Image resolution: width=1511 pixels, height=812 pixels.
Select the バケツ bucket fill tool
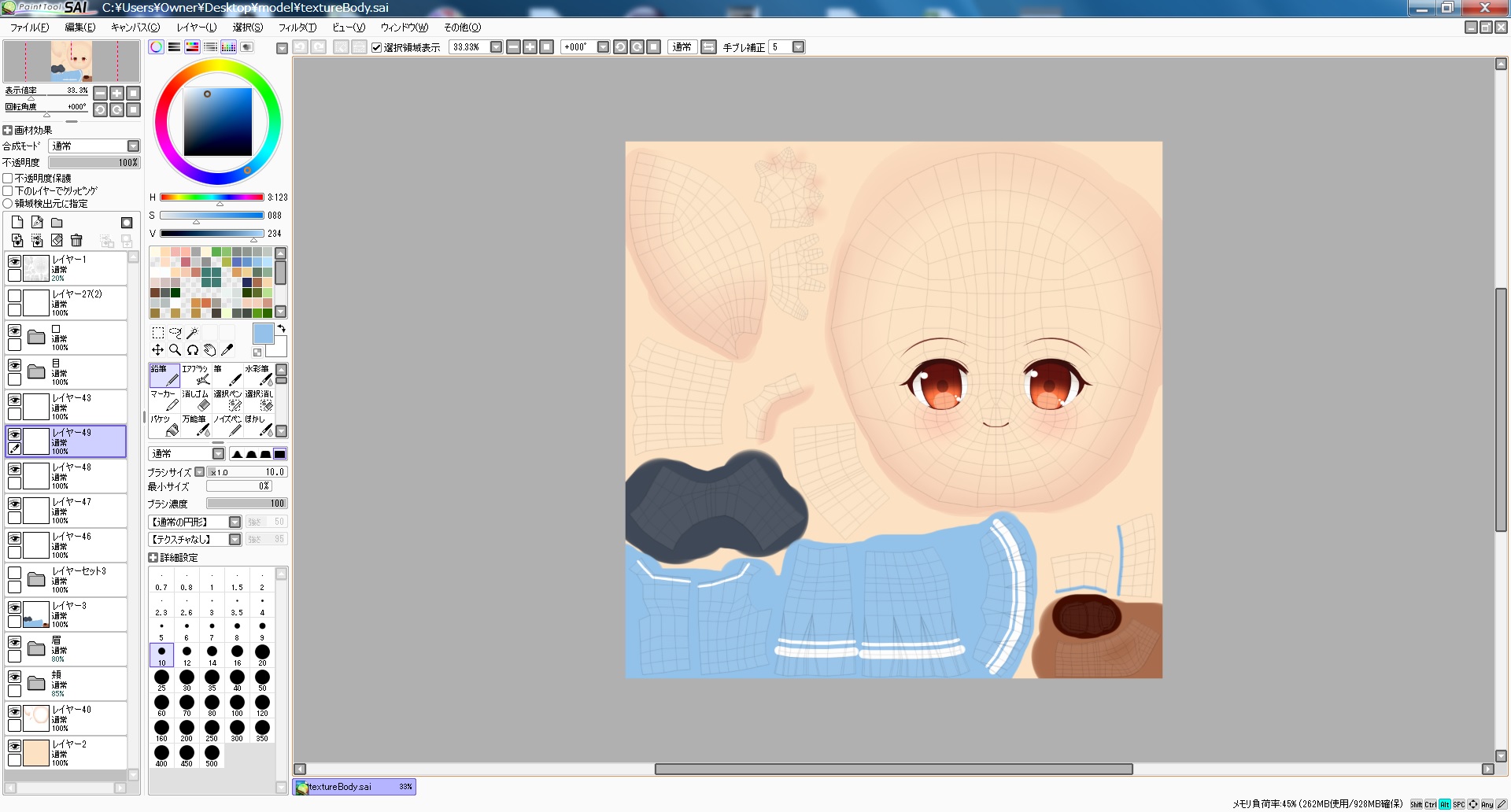coord(164,426)
